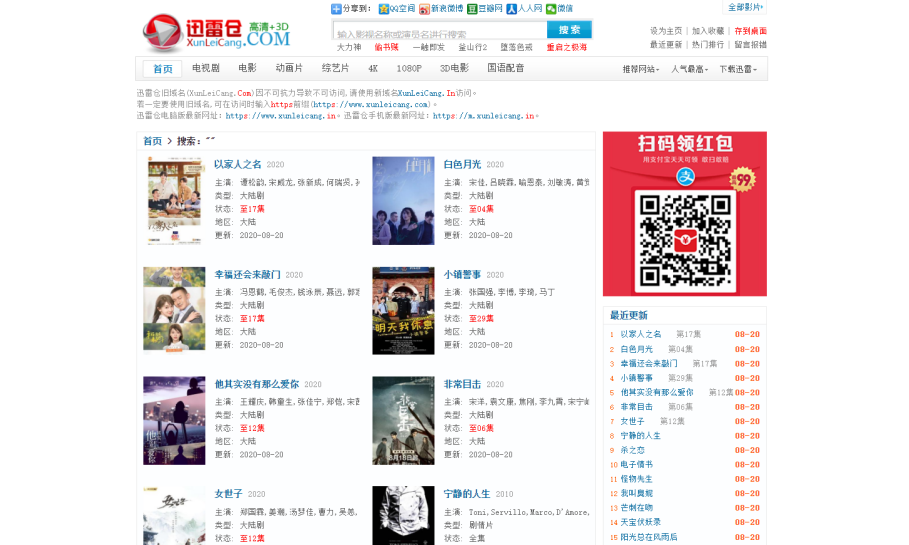Screen dimensions: 909x545
Task: Click the 设为主页 link
Action: (666, 31)
